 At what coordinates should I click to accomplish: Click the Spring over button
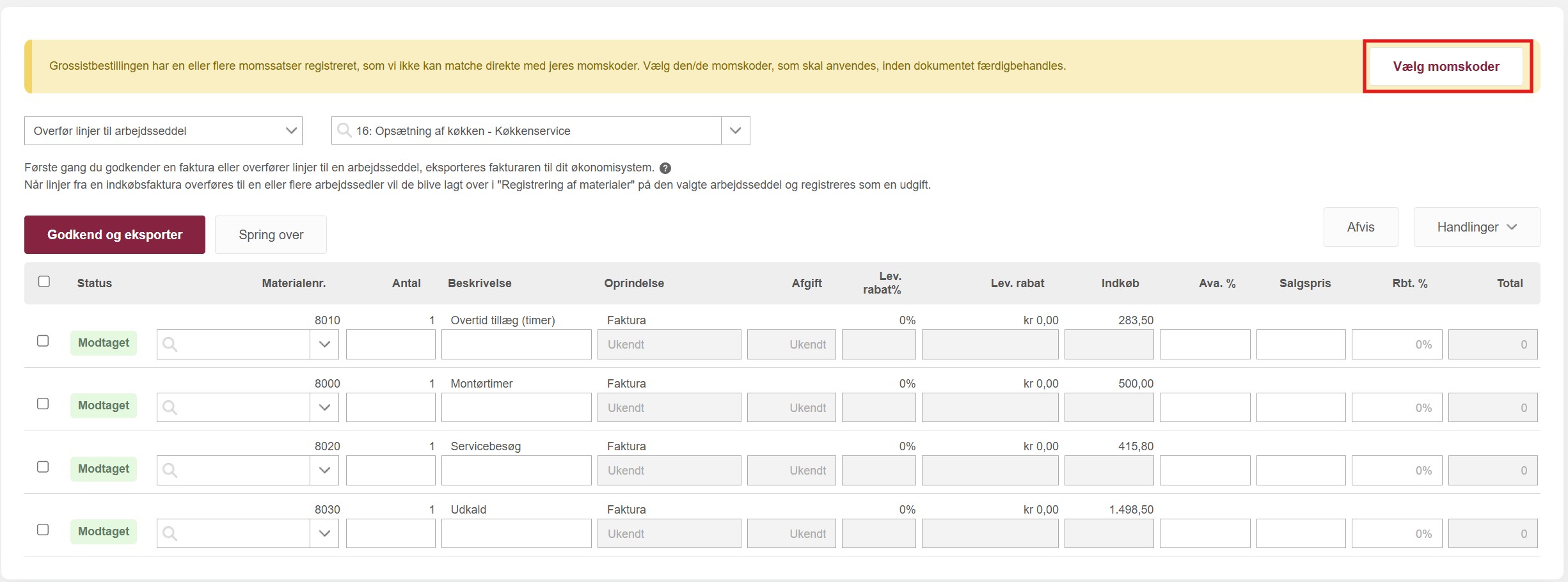coord(271,235)
